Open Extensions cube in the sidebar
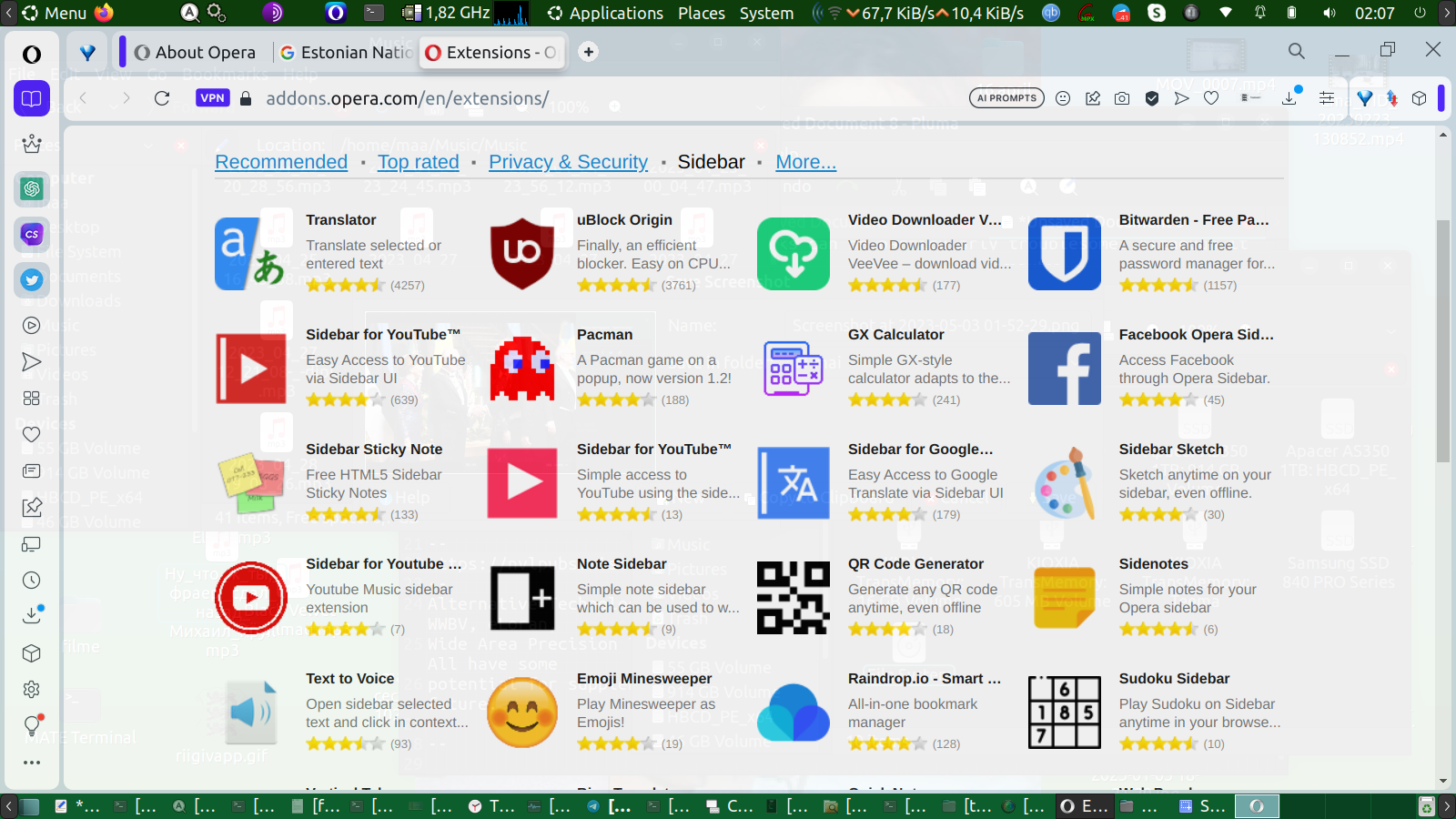Viewport: 1456px width, 819px height. point(32,653)
